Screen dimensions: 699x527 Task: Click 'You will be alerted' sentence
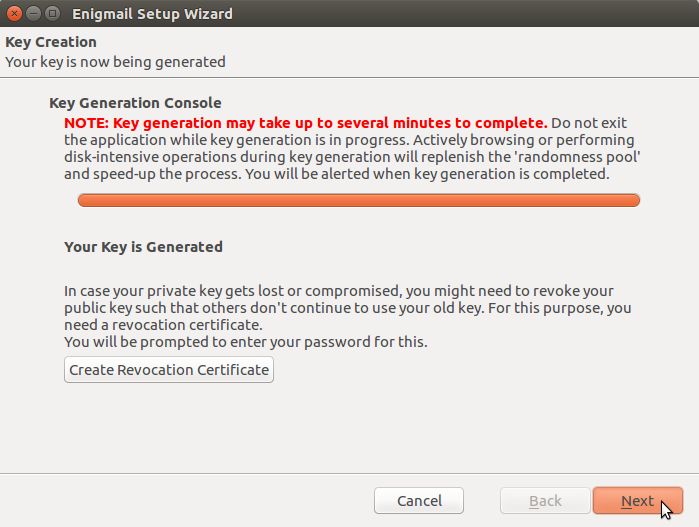tap(427, 174)
